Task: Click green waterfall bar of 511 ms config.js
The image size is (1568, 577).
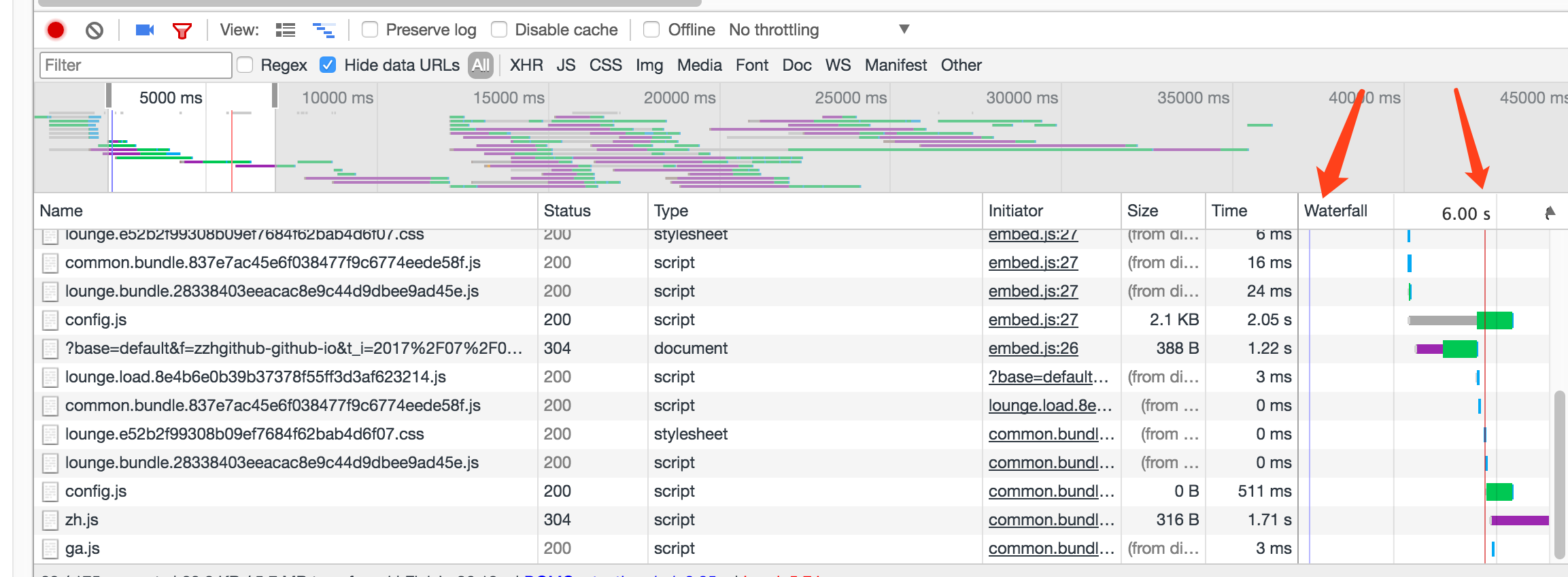Action: point(1499,491)
